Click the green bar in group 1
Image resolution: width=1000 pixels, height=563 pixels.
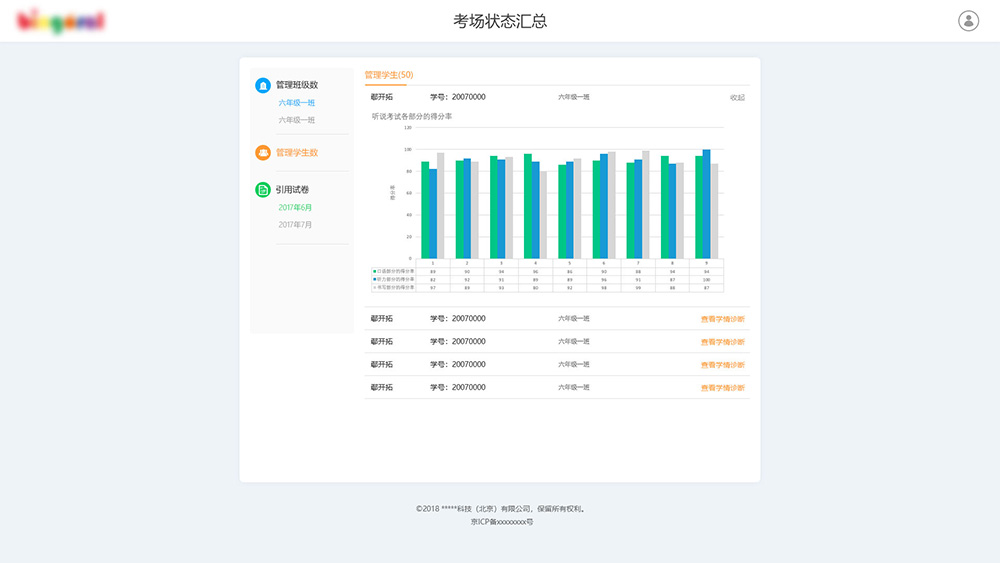pyautogui.click(x=425, y=210)
